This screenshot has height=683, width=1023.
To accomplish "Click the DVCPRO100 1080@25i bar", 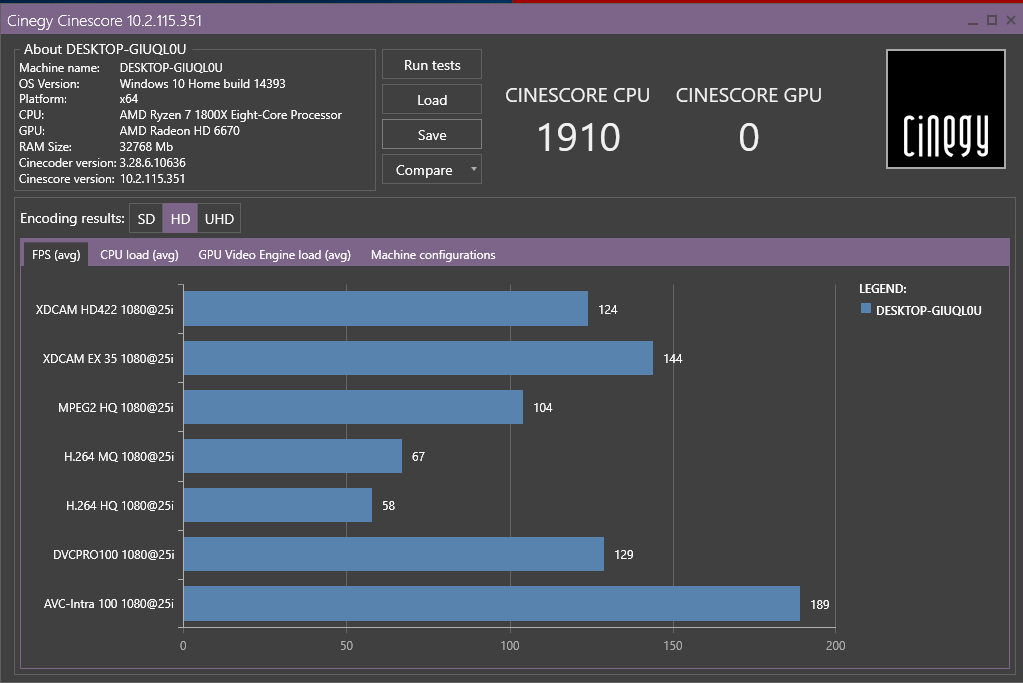I will tap(394, 554).
